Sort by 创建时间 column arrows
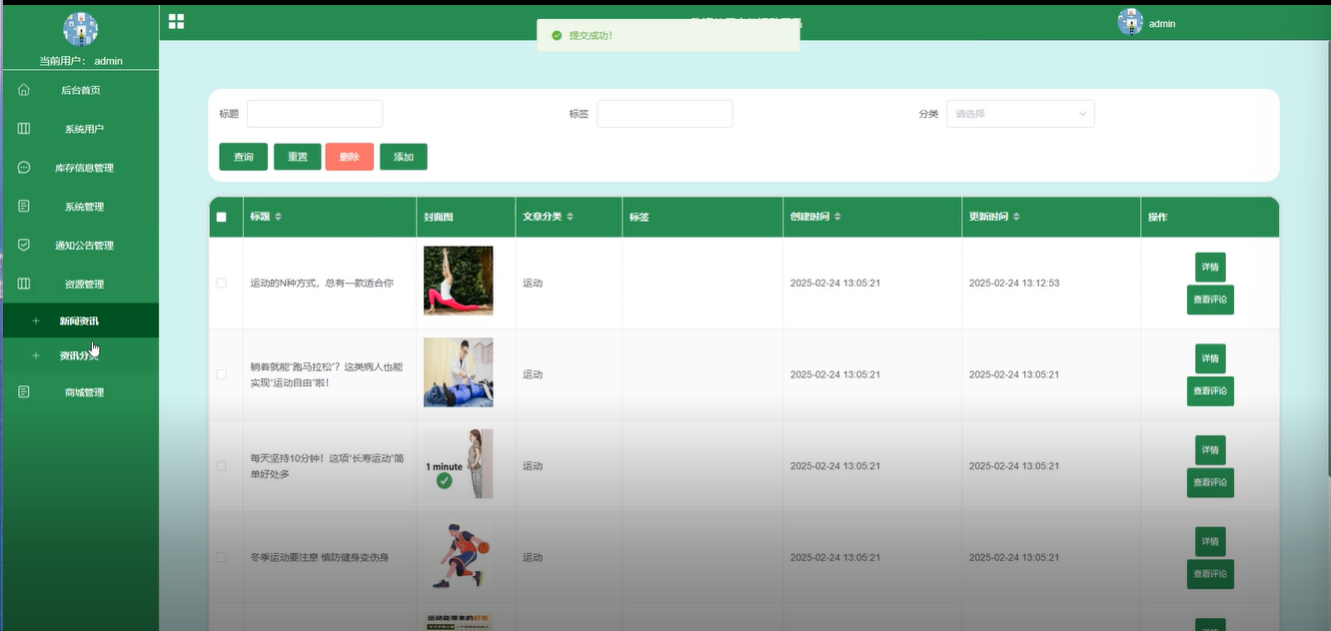This screenshot has height=631, width=1331. click(838, 217)
